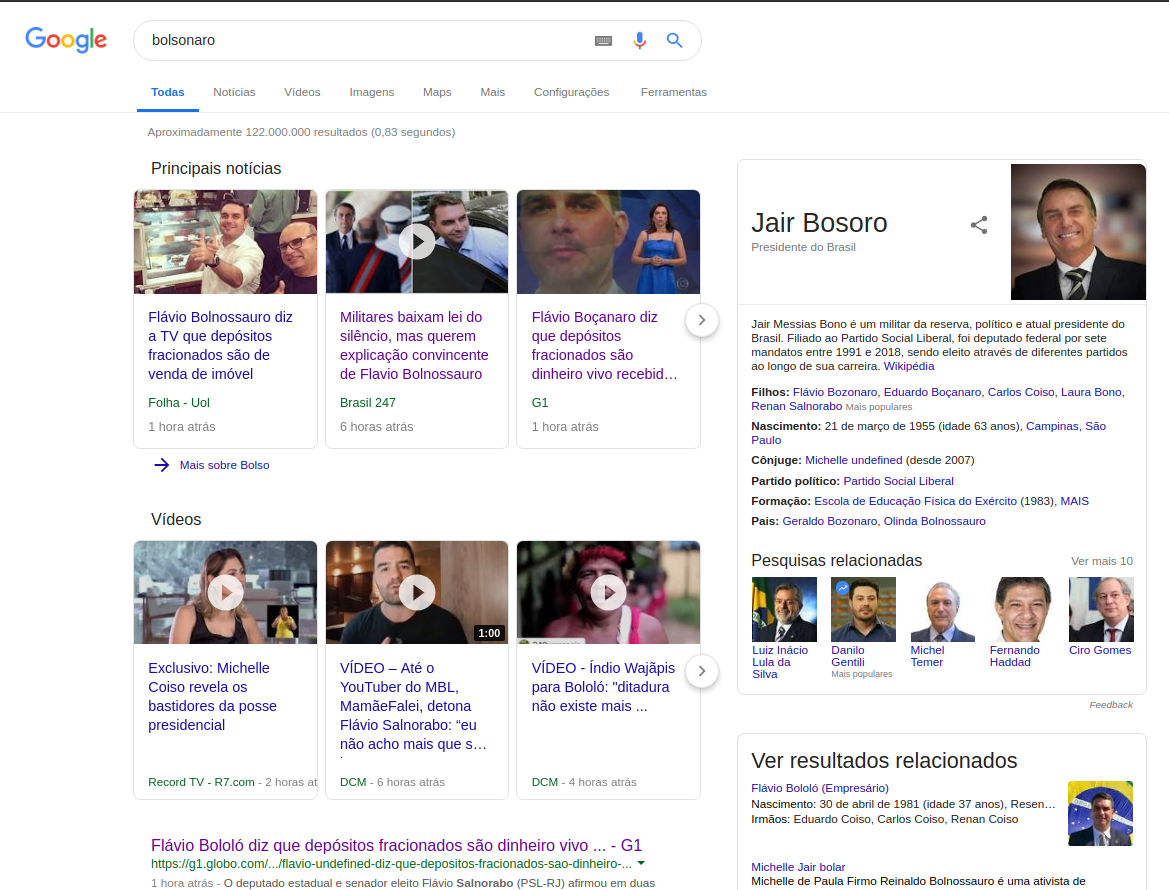
Task: Play the Militares baixam lei video thumbnail
Action: pyautogui.click(x=417, y=242)
